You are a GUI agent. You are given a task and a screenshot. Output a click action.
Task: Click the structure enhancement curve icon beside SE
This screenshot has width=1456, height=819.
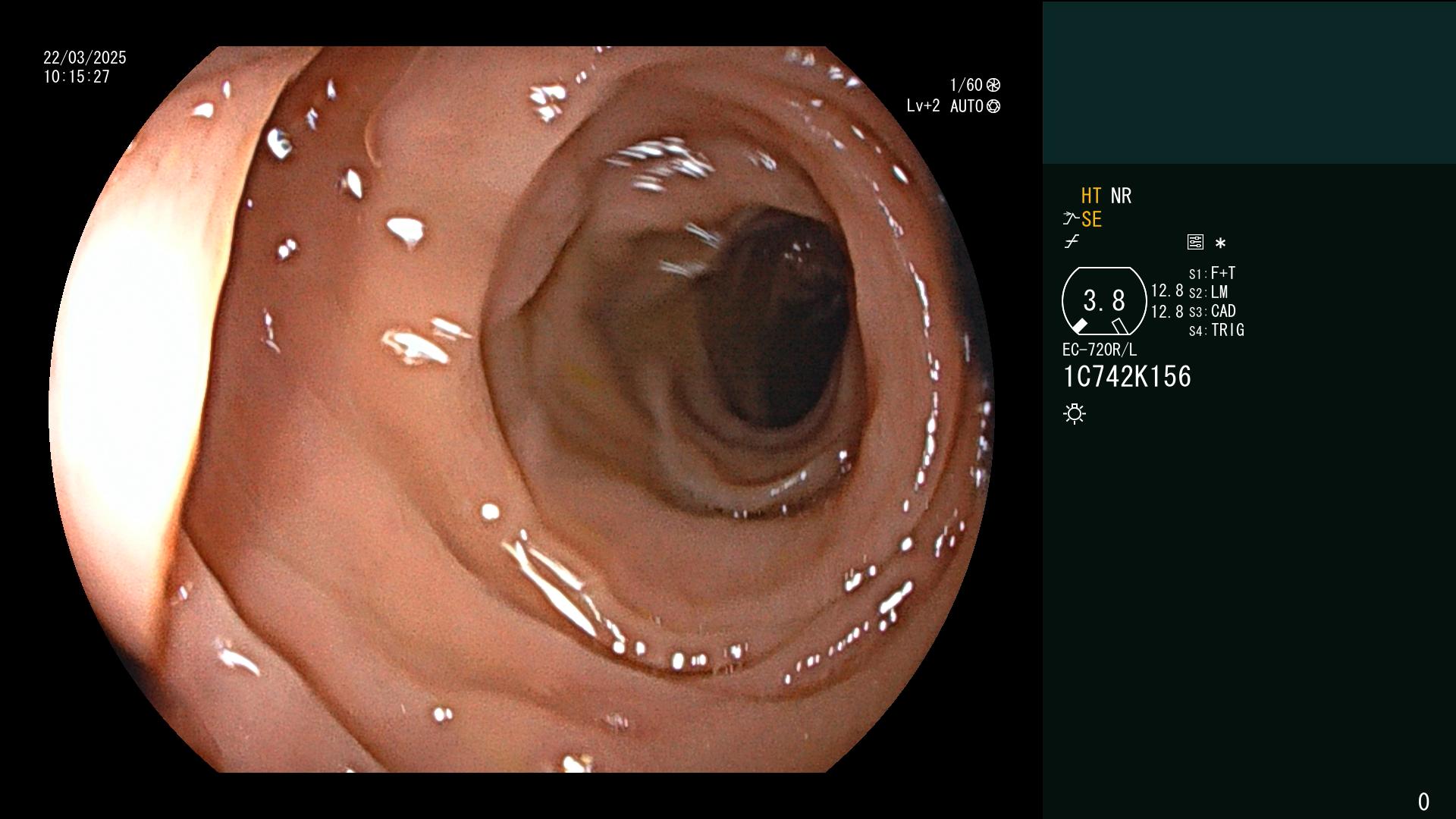pos(1071,219)
